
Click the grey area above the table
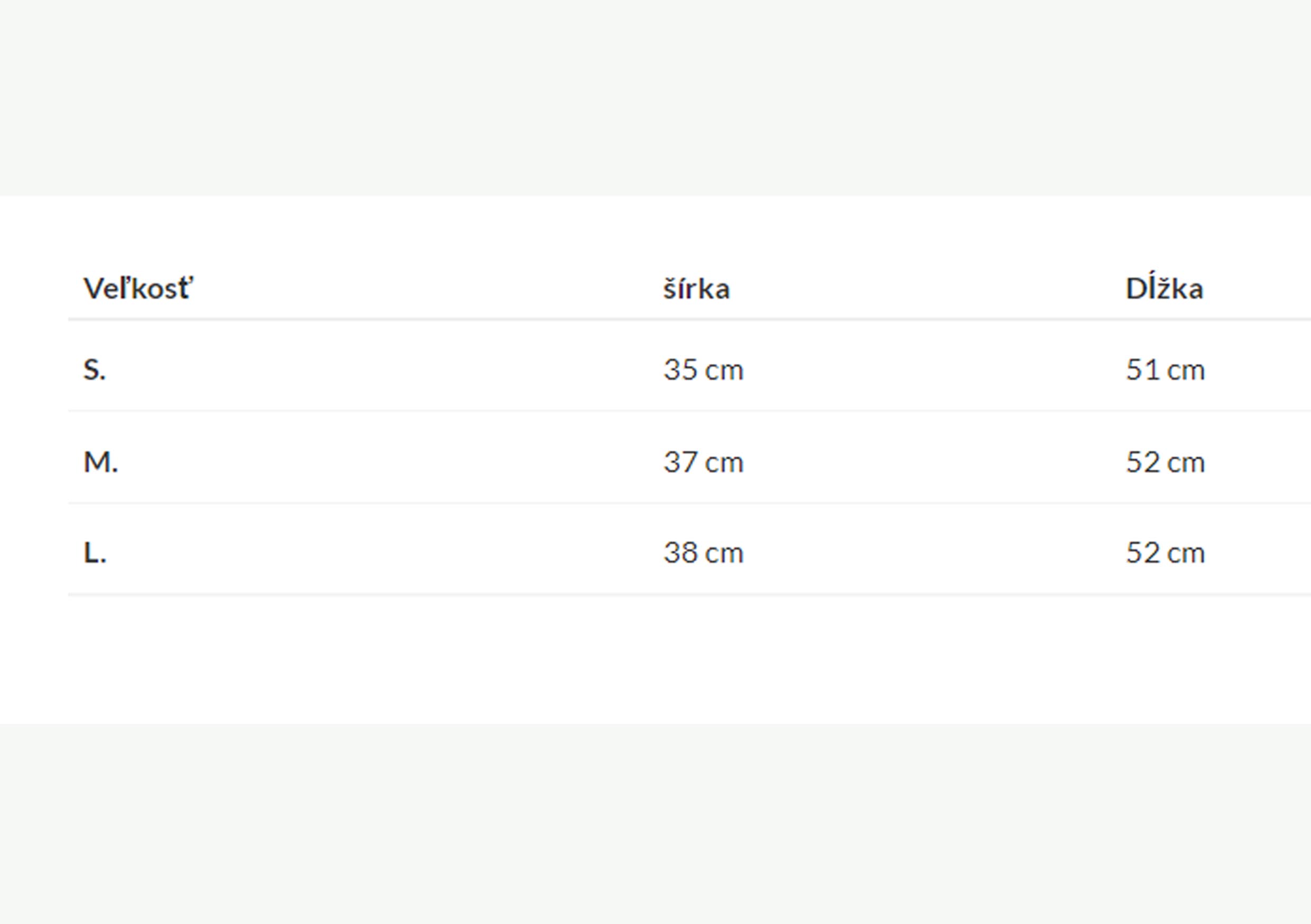(x=656, y=97)
